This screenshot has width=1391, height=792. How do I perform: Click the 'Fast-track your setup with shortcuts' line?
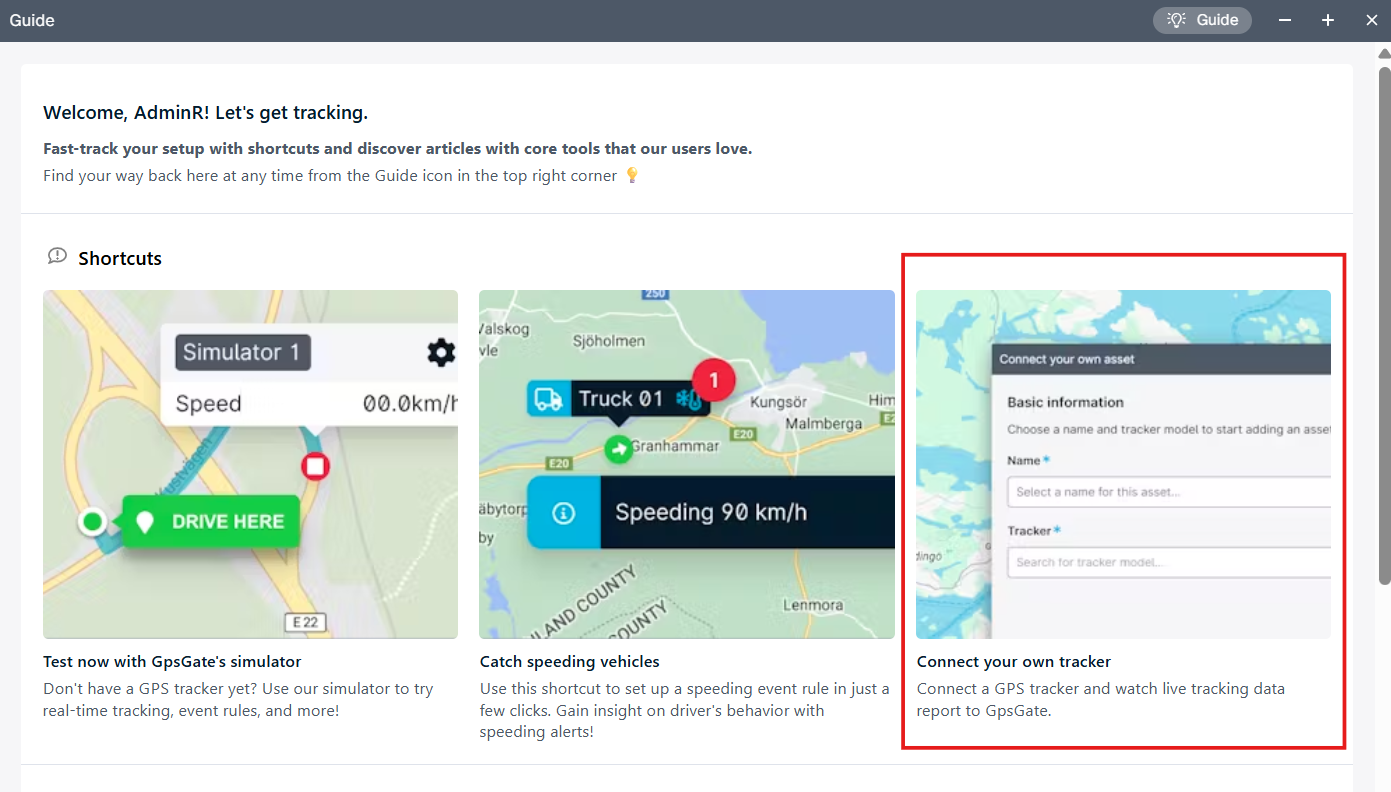397,149
